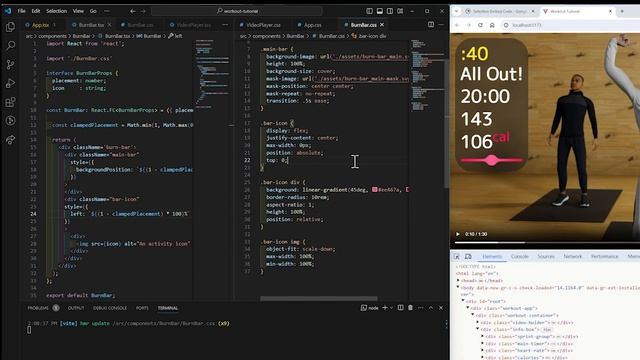Open the Run and Debug view

click(11, 83)
